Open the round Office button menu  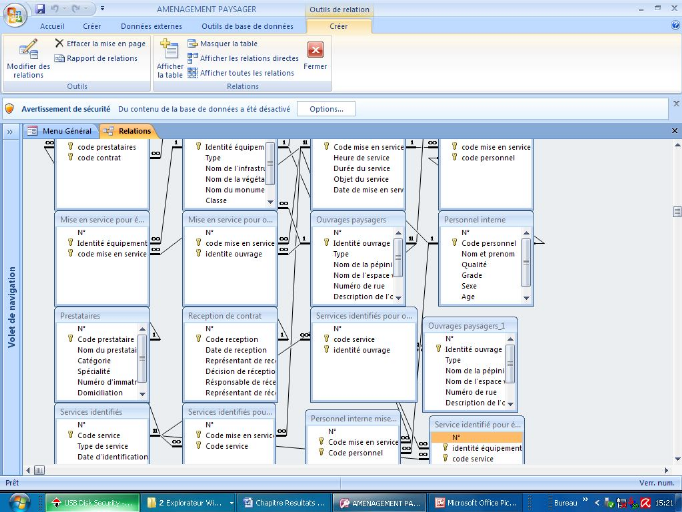pos(15,14)
